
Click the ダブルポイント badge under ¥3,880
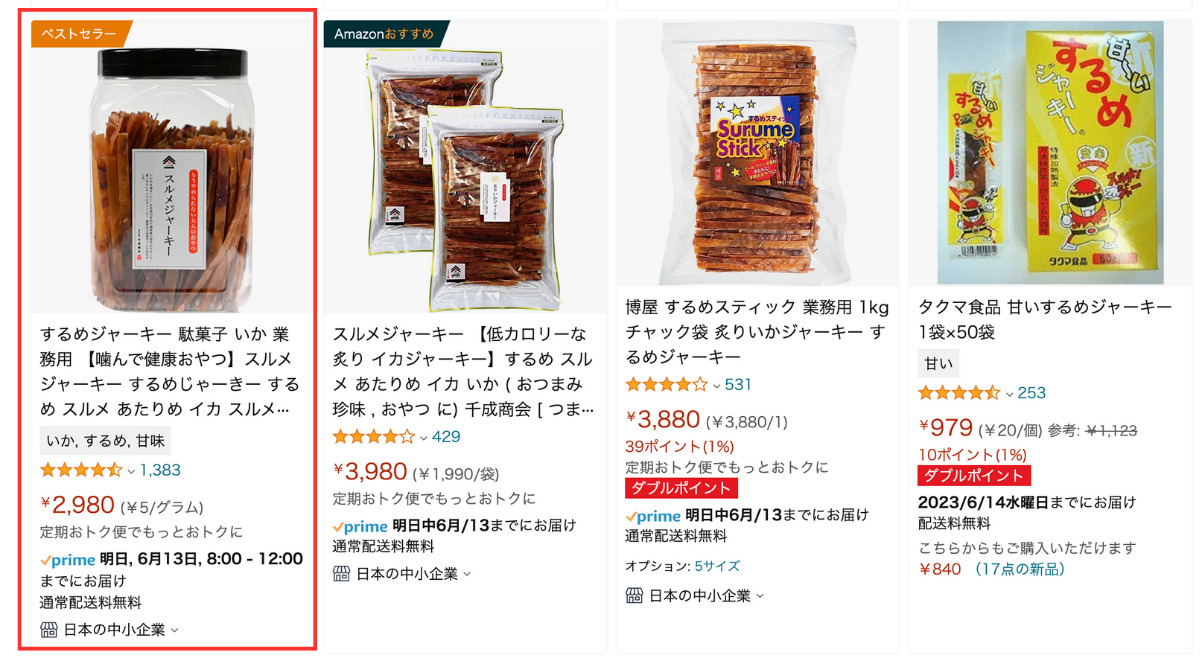pos(681,488)
